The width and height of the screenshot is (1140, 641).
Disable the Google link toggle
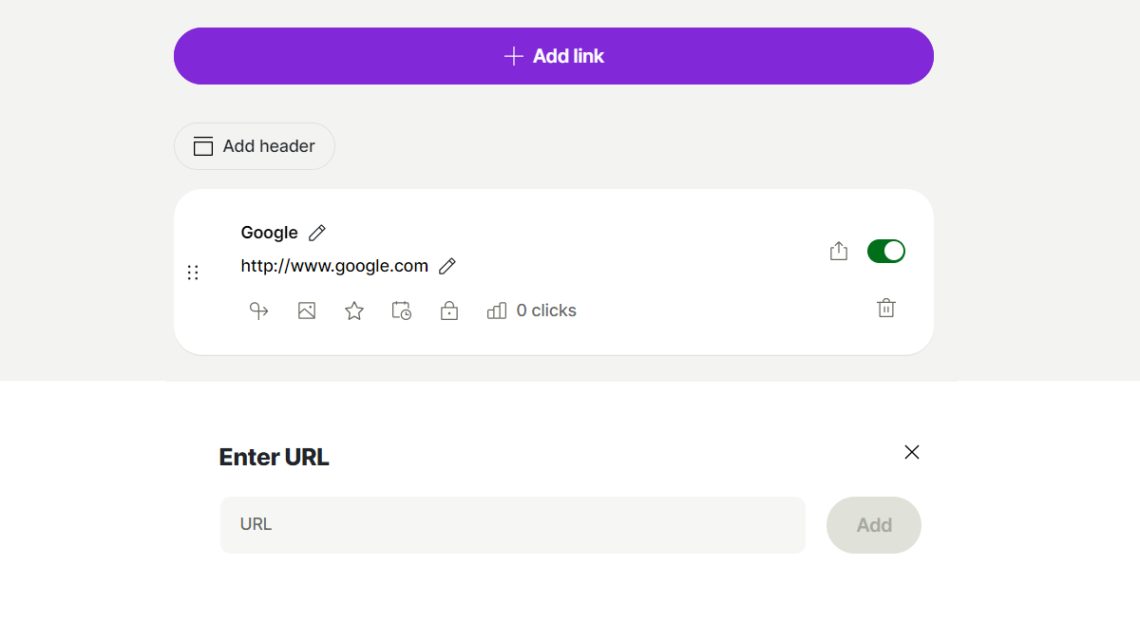click(885, 251)
